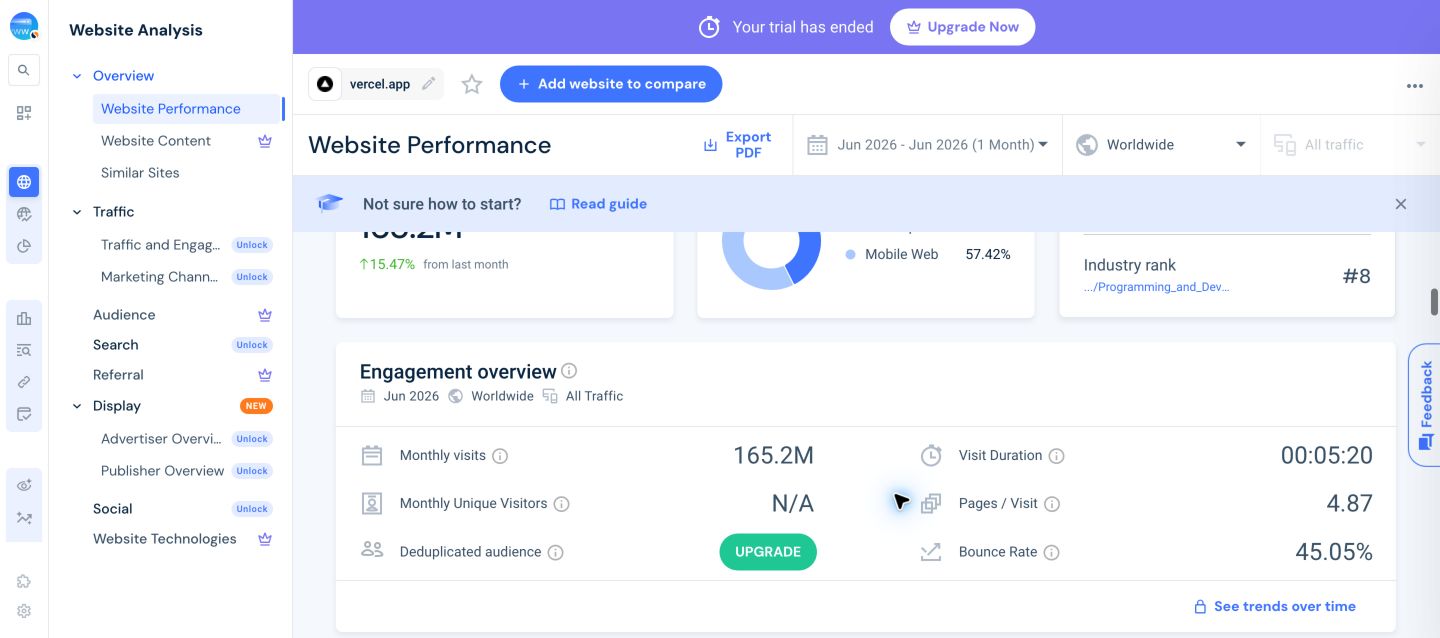
Task: Collapse the Display section chevron
Action: pos(77,406)
